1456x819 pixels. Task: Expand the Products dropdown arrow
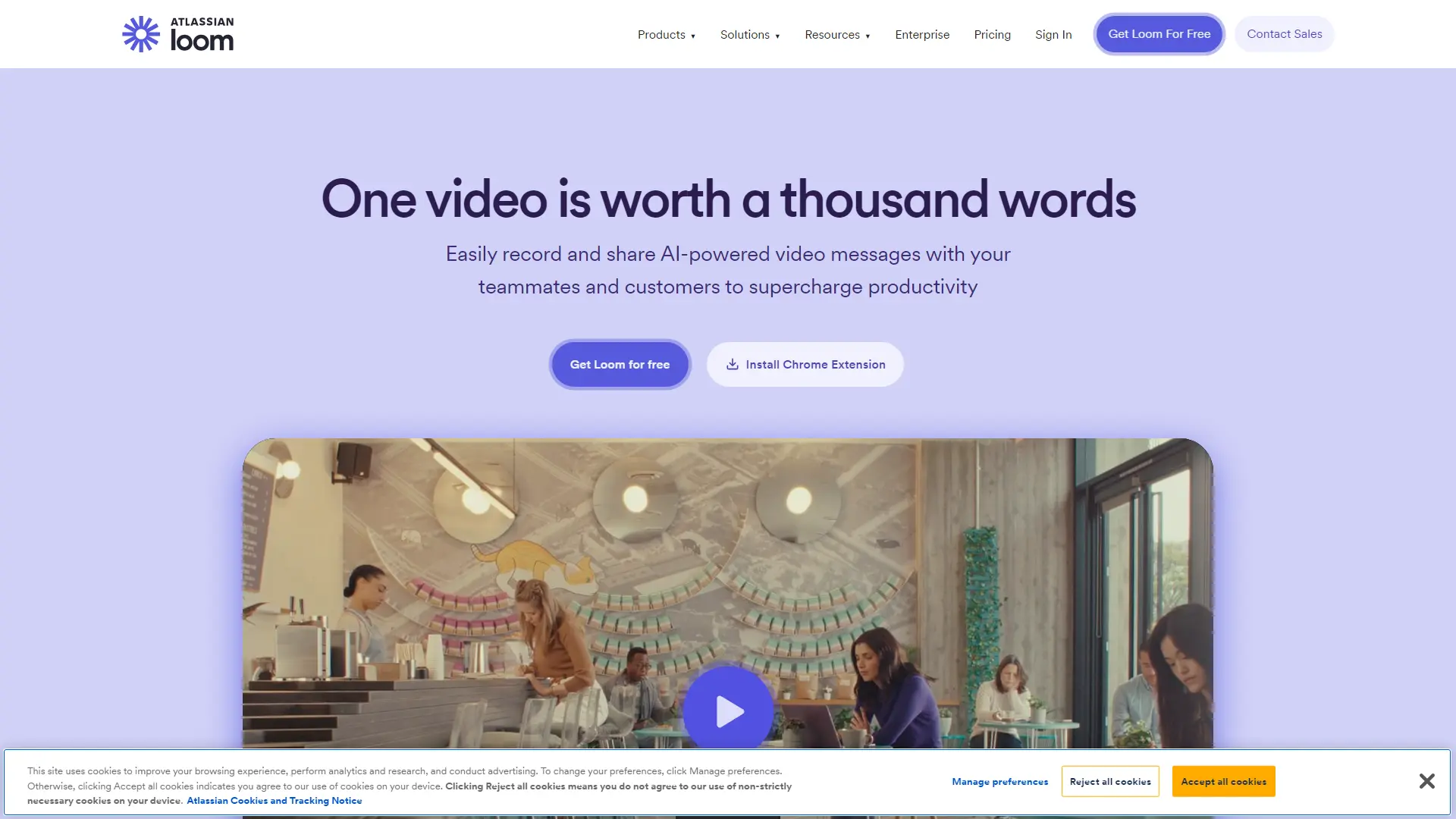point(693,36)
